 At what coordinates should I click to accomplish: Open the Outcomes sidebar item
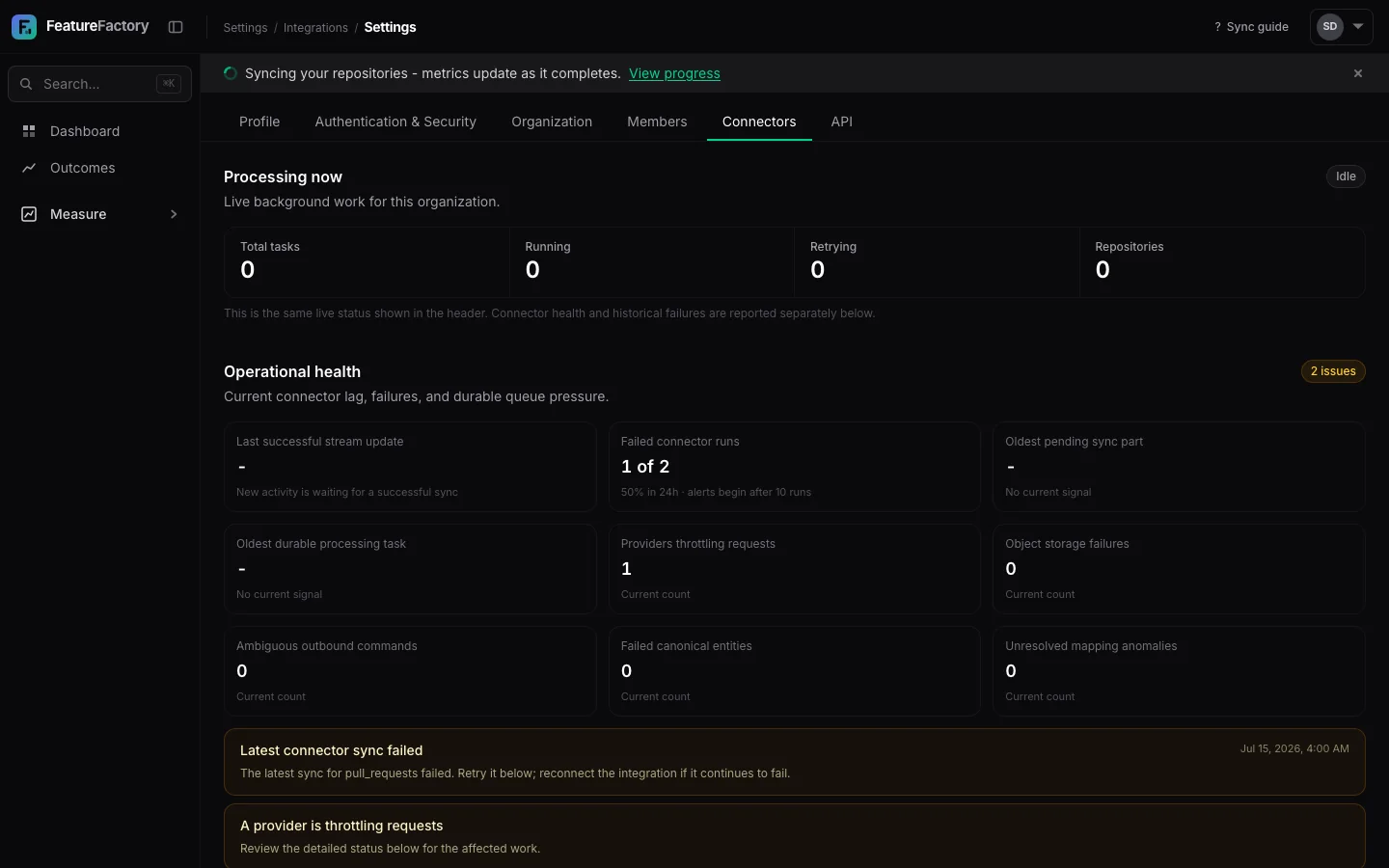[99, 168]
